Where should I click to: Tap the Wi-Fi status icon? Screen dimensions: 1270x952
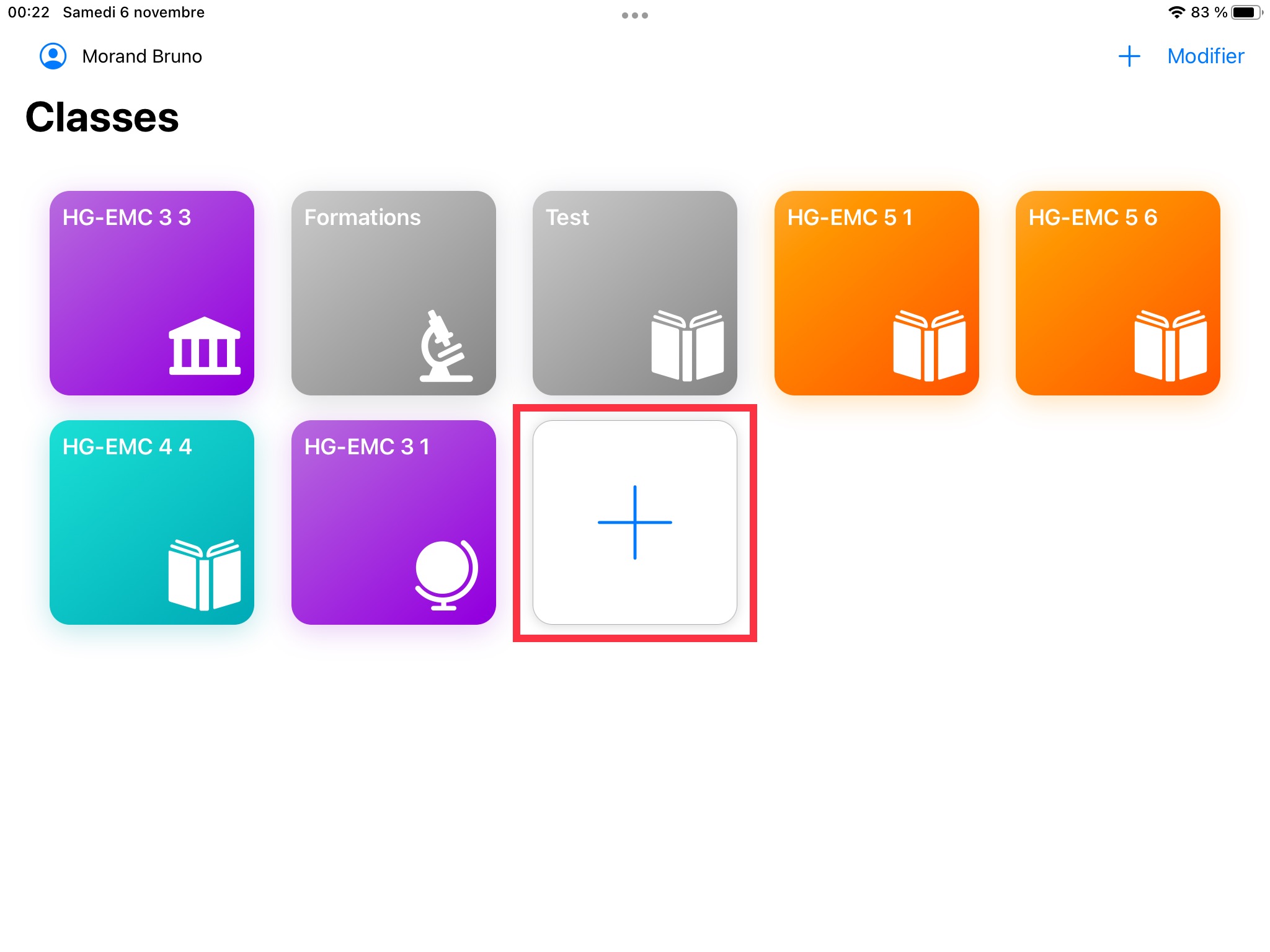click(x=1176, y=12)
